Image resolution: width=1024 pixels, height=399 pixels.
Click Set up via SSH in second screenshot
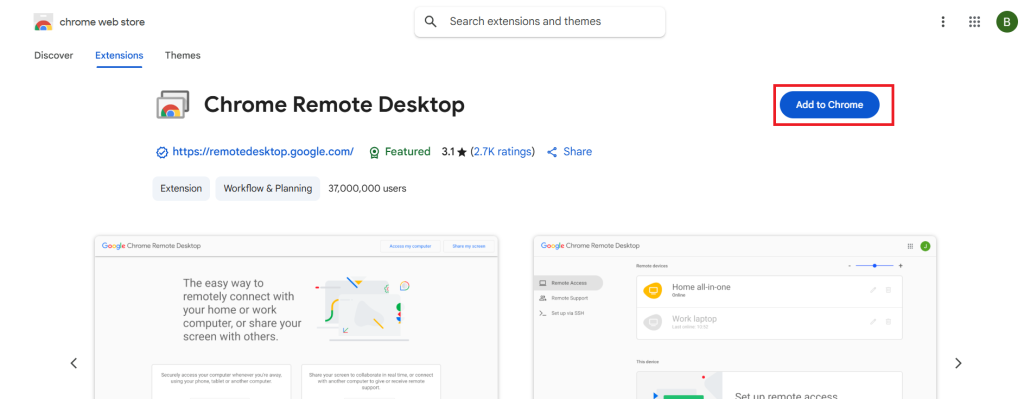tap(561, 313)
